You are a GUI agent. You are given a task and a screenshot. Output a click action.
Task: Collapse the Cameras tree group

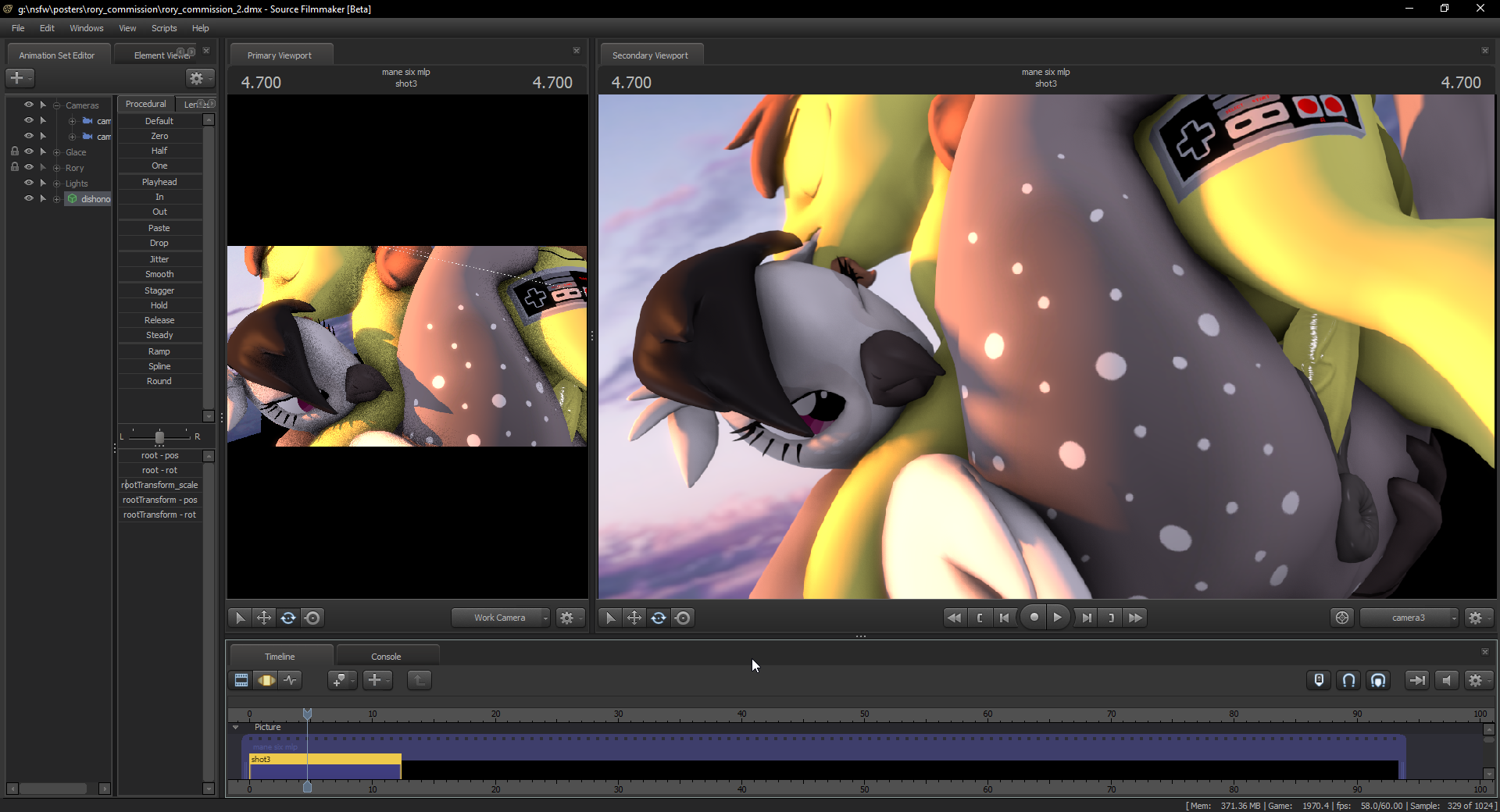pyautogui.click(x=56, y=105)
